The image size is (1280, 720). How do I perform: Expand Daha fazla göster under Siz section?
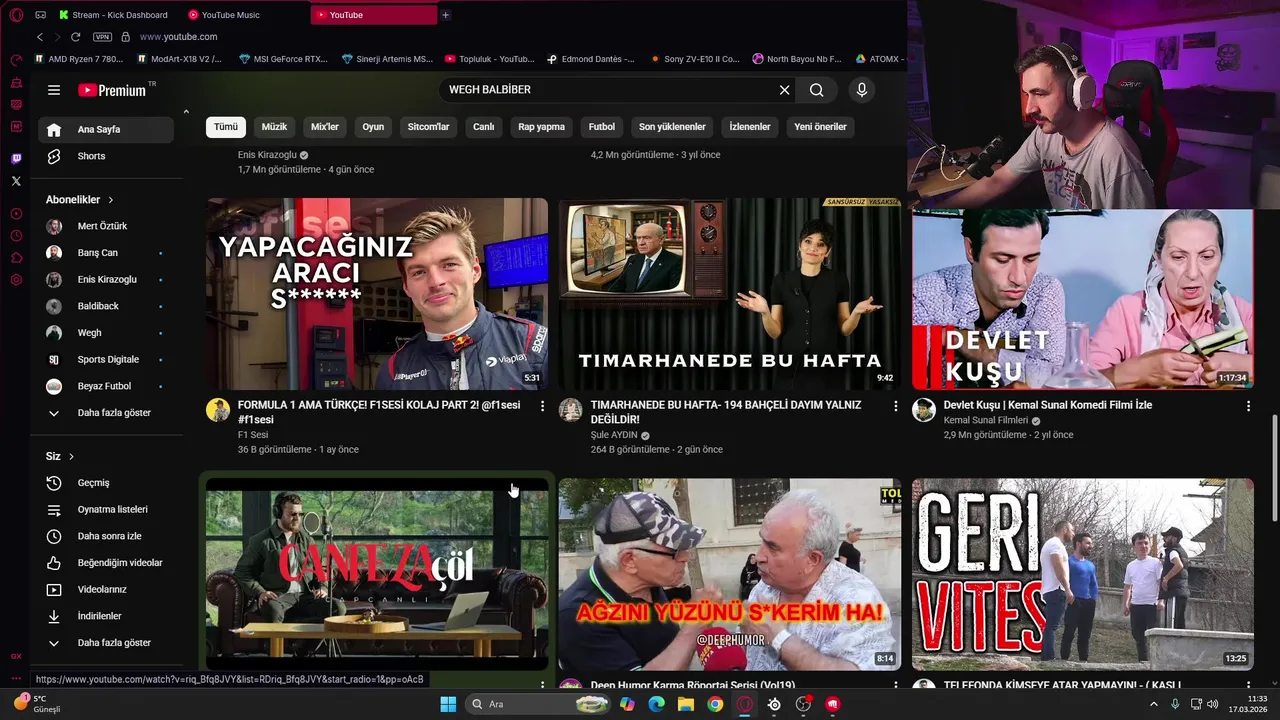106,643
